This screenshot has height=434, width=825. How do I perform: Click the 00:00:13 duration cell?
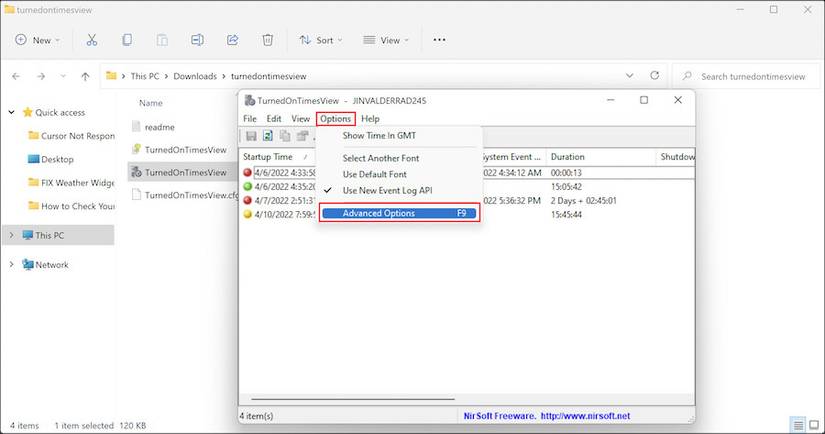566,173
